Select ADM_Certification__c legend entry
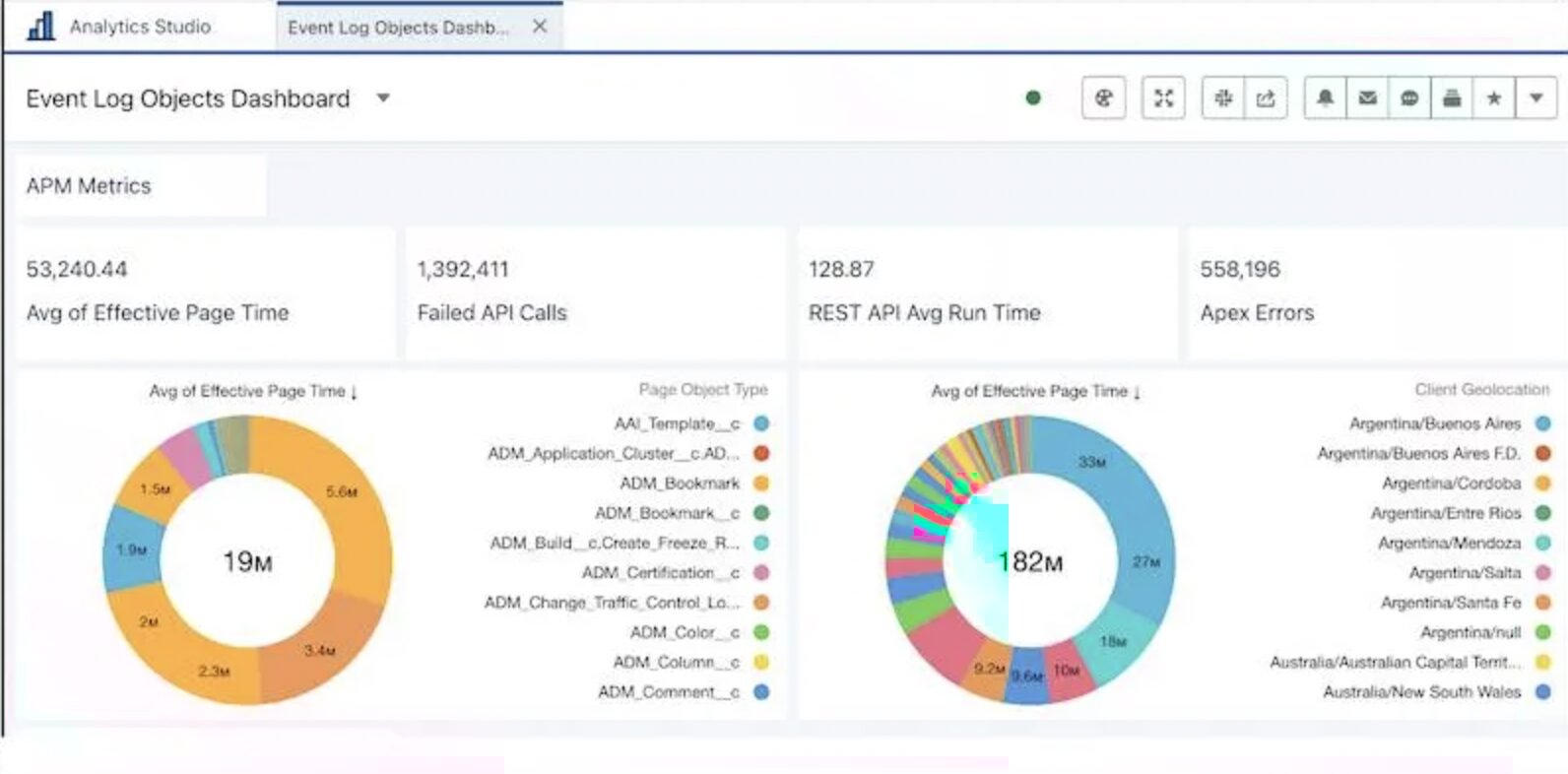This screenshot has height=774, width=1568. click(x=676, y=572)
